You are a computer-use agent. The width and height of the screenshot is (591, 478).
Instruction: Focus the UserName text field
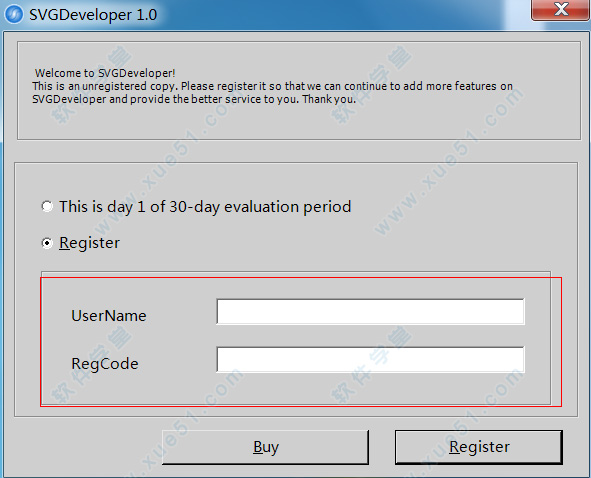(371, 311)
